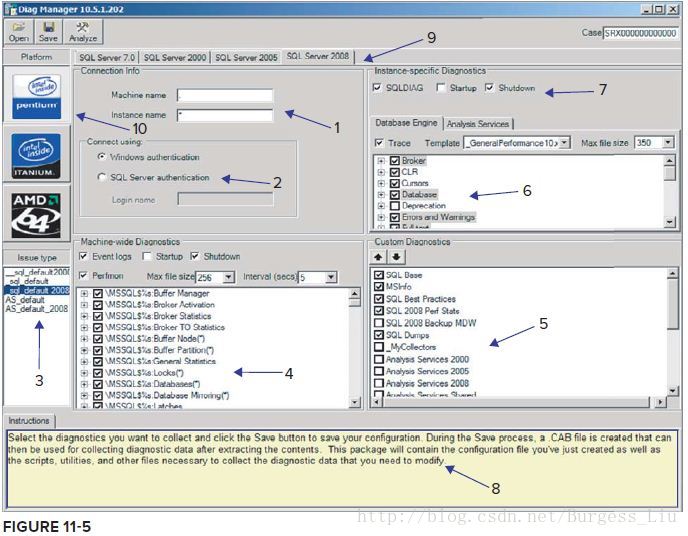Viewport: 688px width, 536px height.
Task: Check Analysis Services 2008 custom diagnostic
Action: point(379,383)
